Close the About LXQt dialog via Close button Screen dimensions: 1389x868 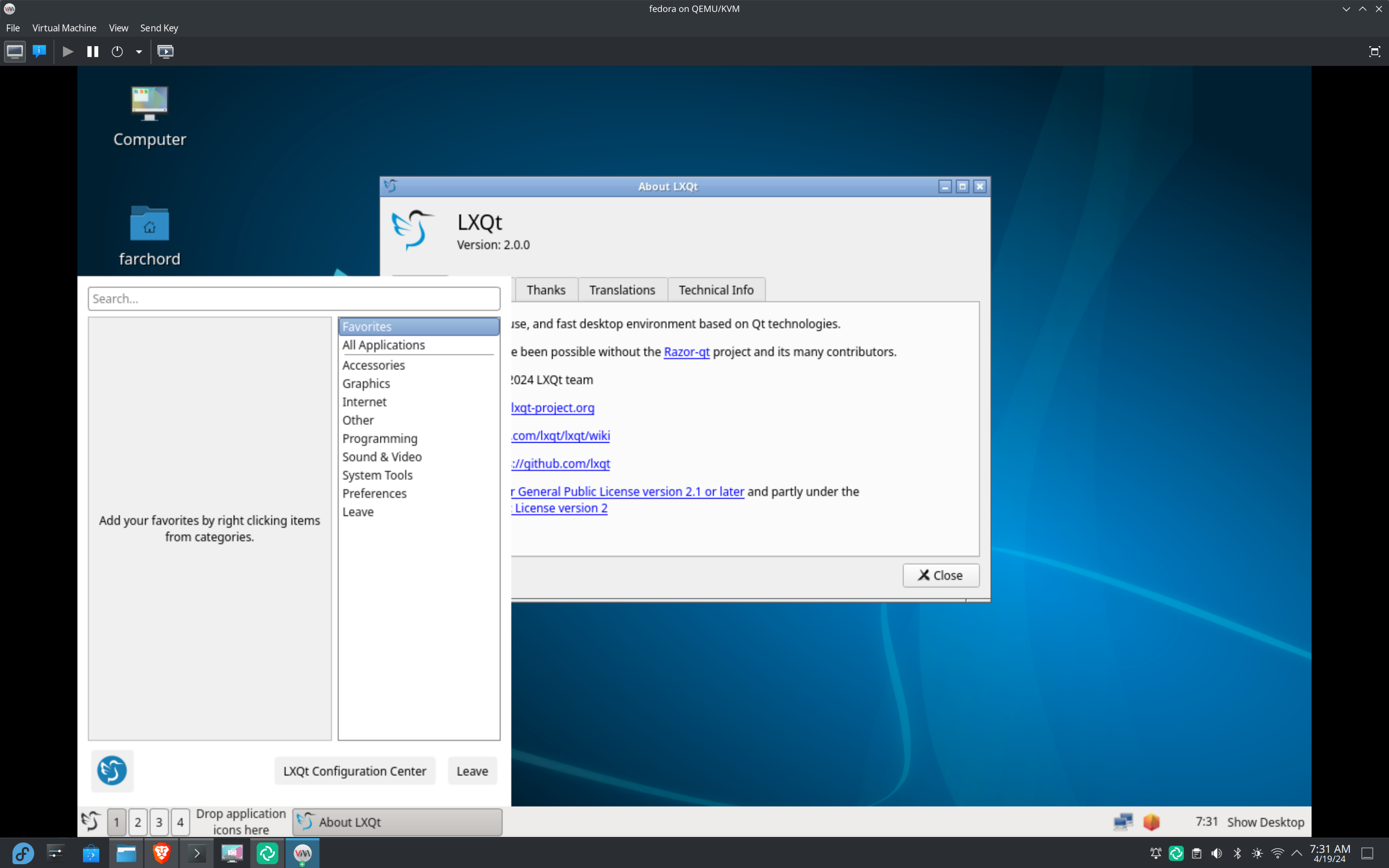pyautogui.click(x=941, y=575)
